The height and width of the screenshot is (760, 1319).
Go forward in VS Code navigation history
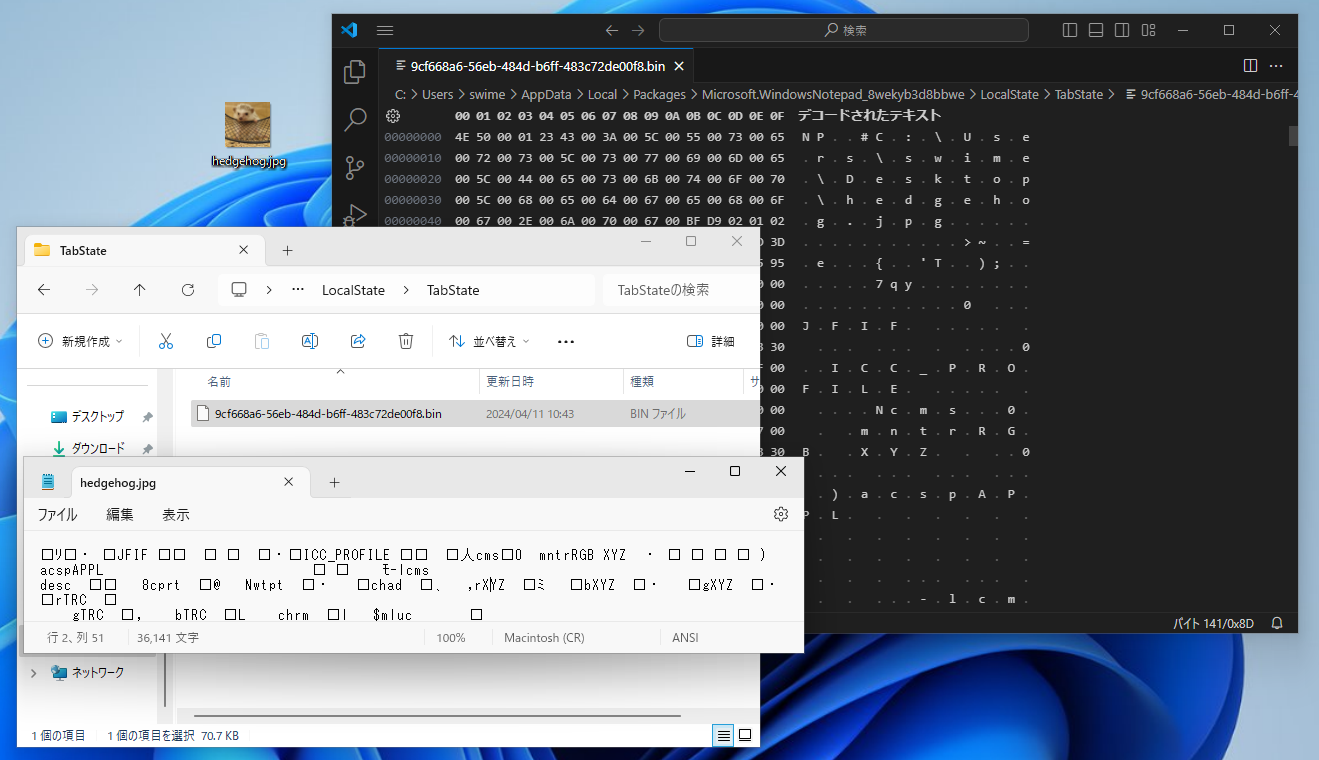639,30
